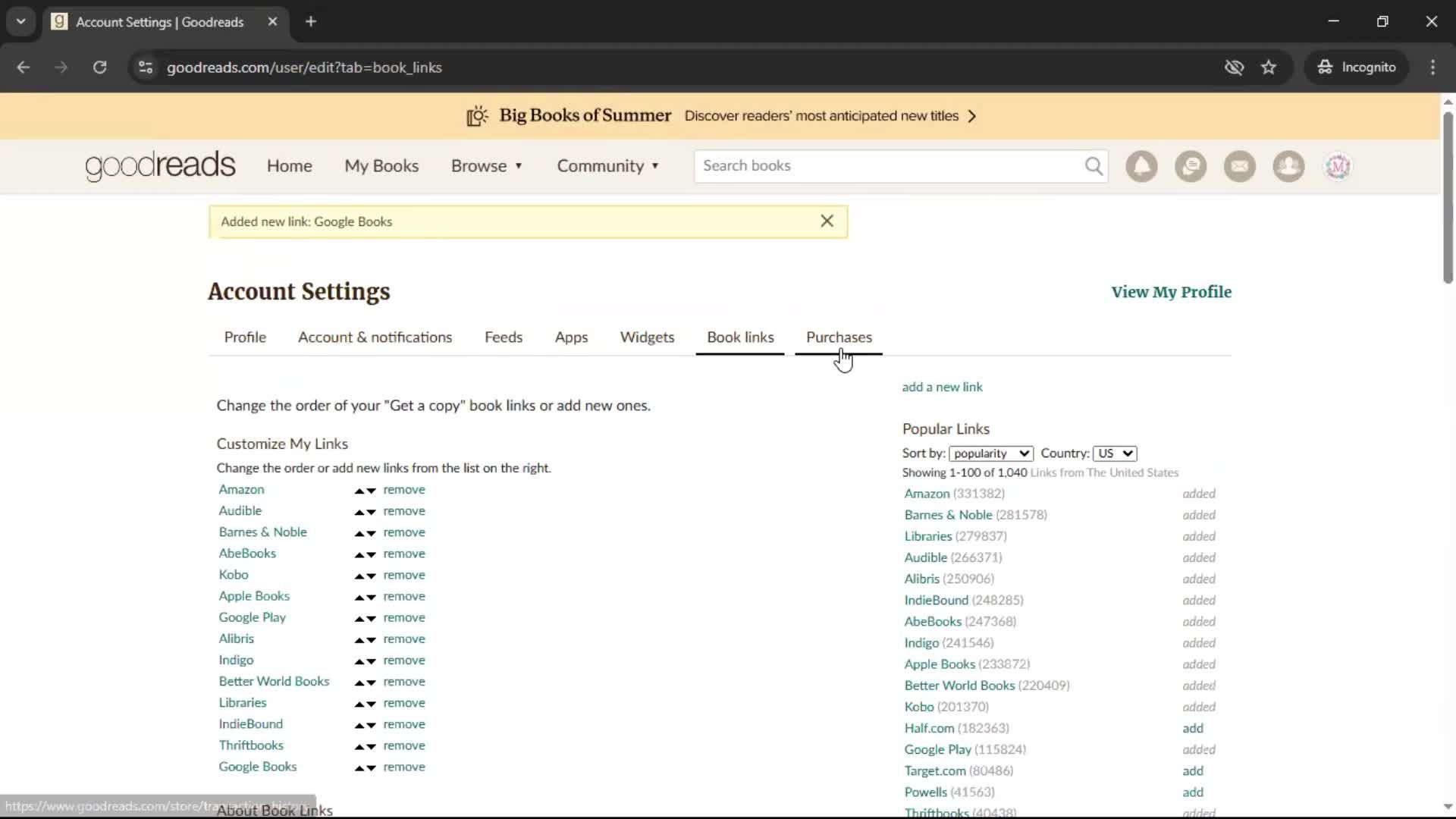Open the profile avatar with letter M

[x=1338, y=166]
